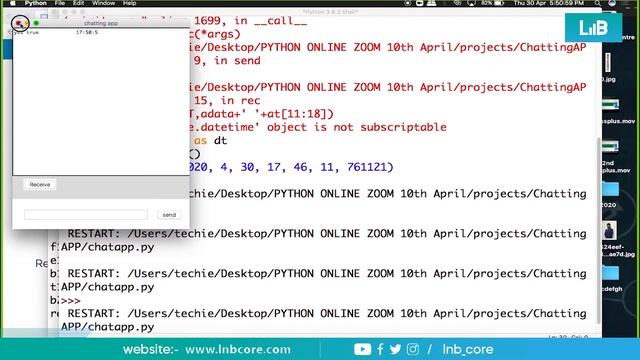The width and height of the screenshot is (640, 360).
Task: Click the screen recording status icon
Action: (407, 3)
